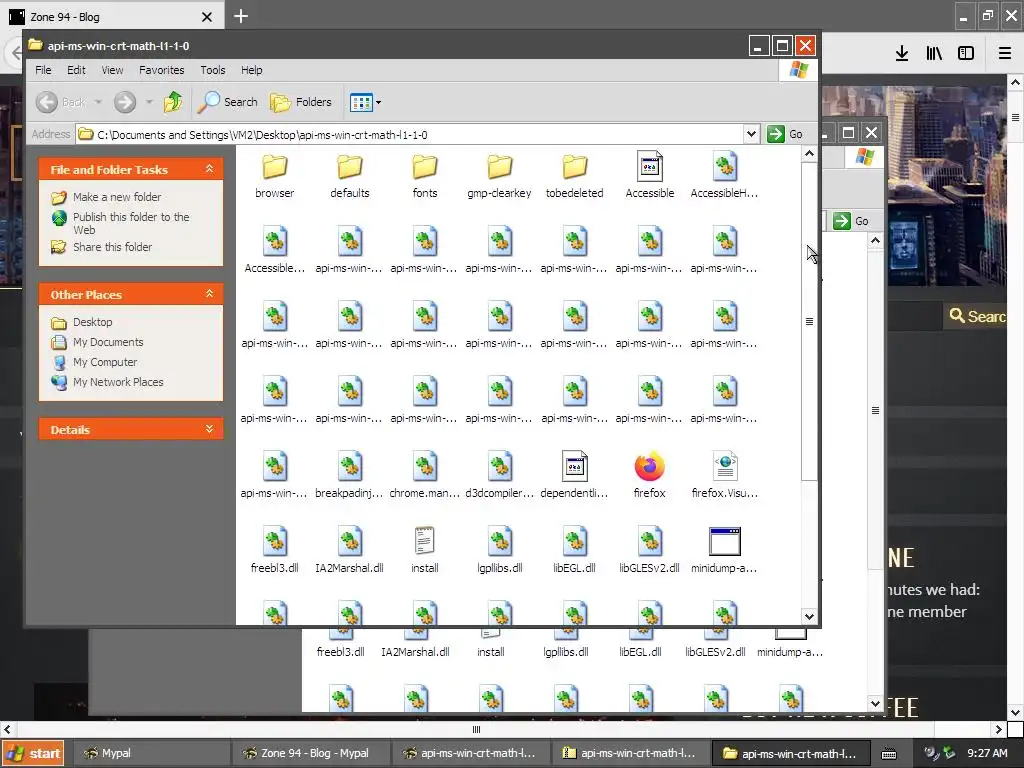
Task: Open a new browser tab
Action: (x=241, y=16)
